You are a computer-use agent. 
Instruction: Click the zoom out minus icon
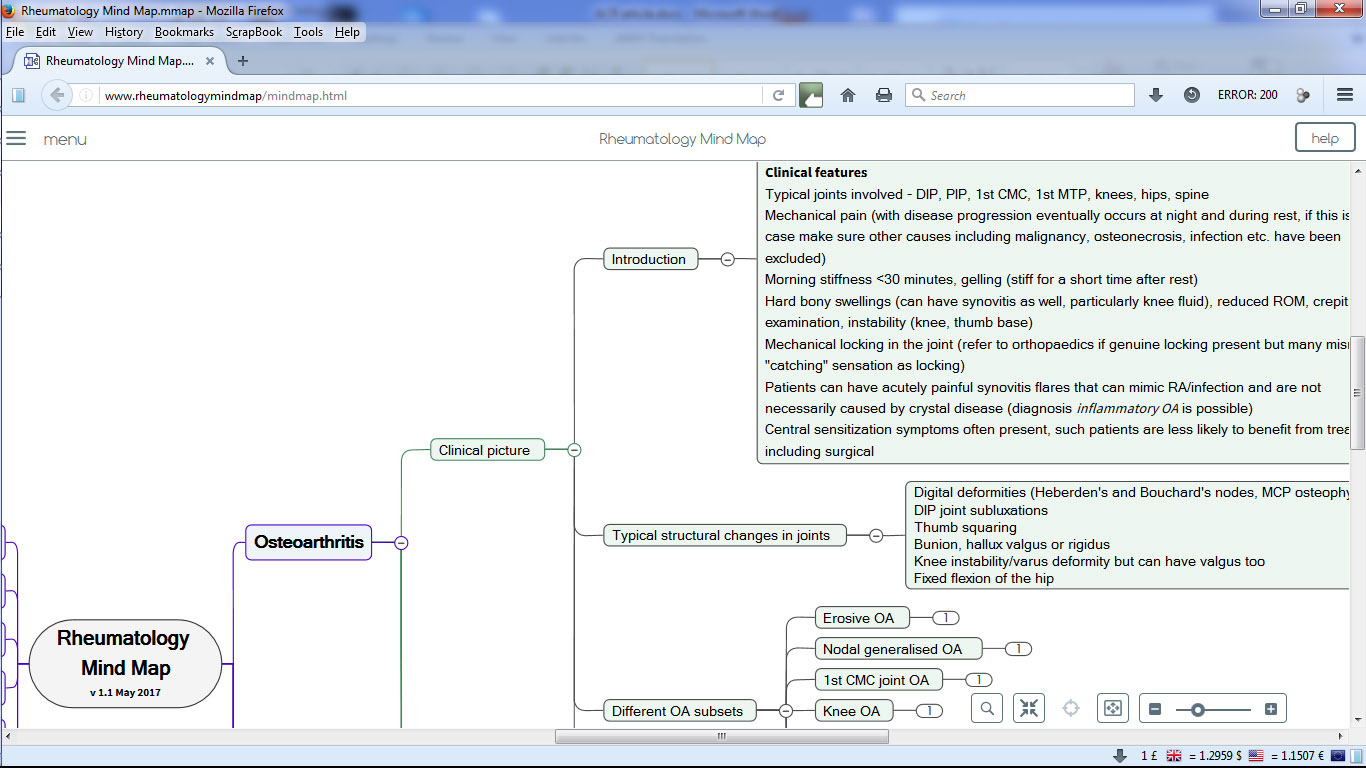point(1155,709)
